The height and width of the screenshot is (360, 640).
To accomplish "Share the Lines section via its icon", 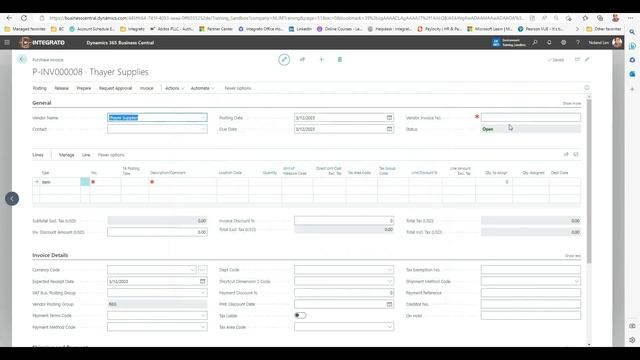I will tap(566, 155).
